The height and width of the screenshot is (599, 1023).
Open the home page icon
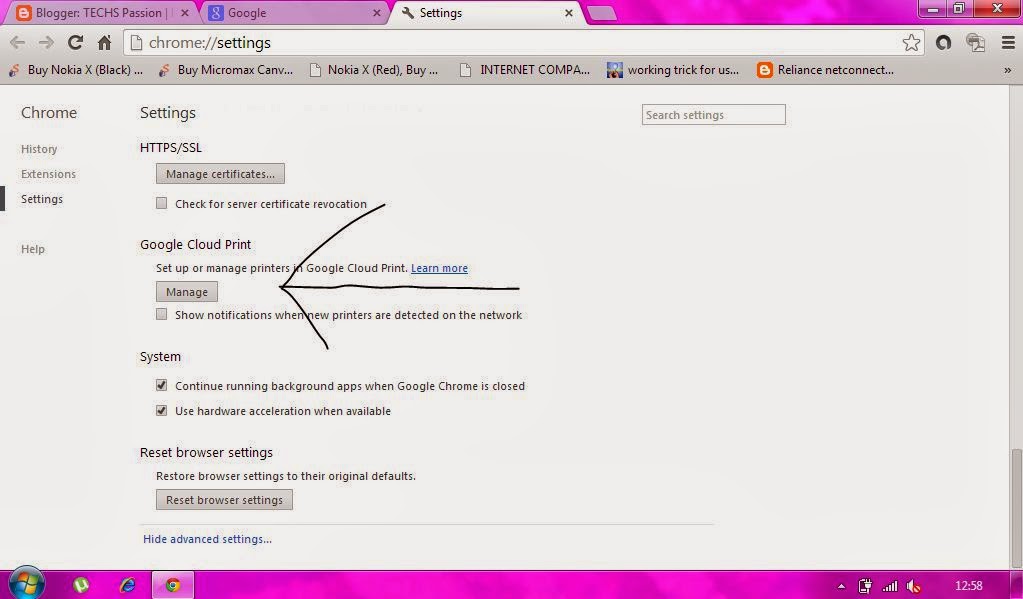click(x=104, y=43)
